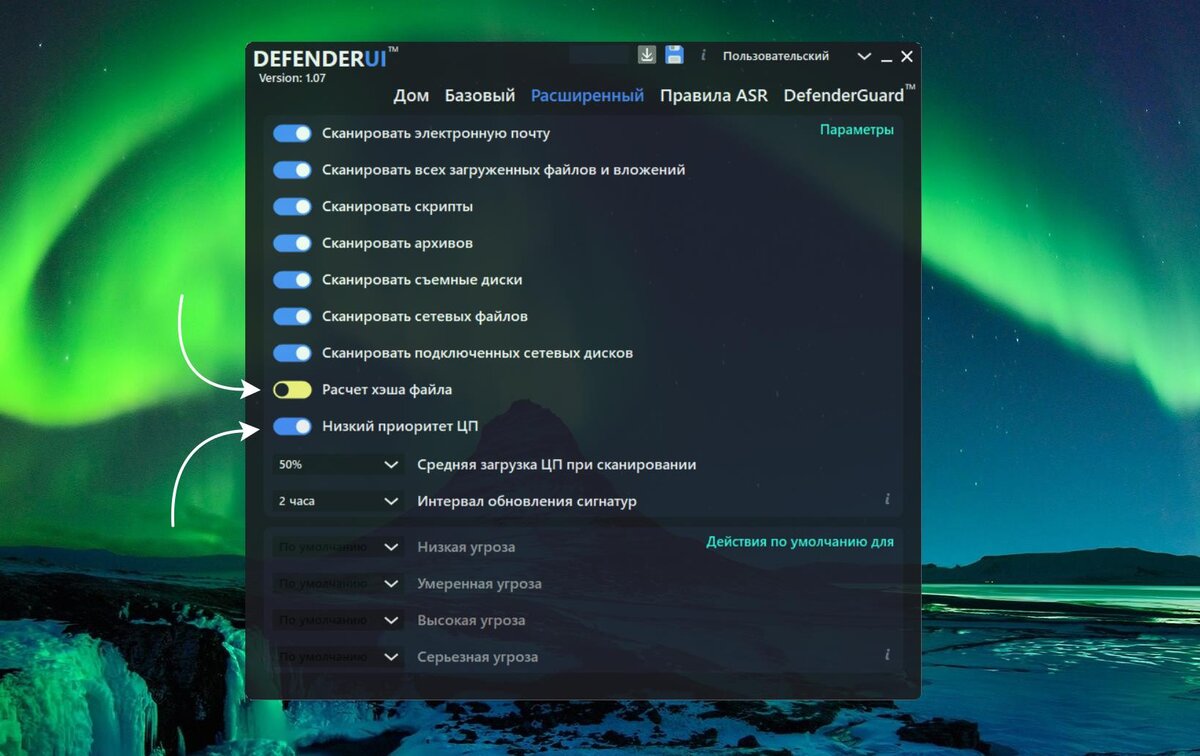Click the blue floppy disk save icon
Screen dimensions: 1200x756
(675, 55)
